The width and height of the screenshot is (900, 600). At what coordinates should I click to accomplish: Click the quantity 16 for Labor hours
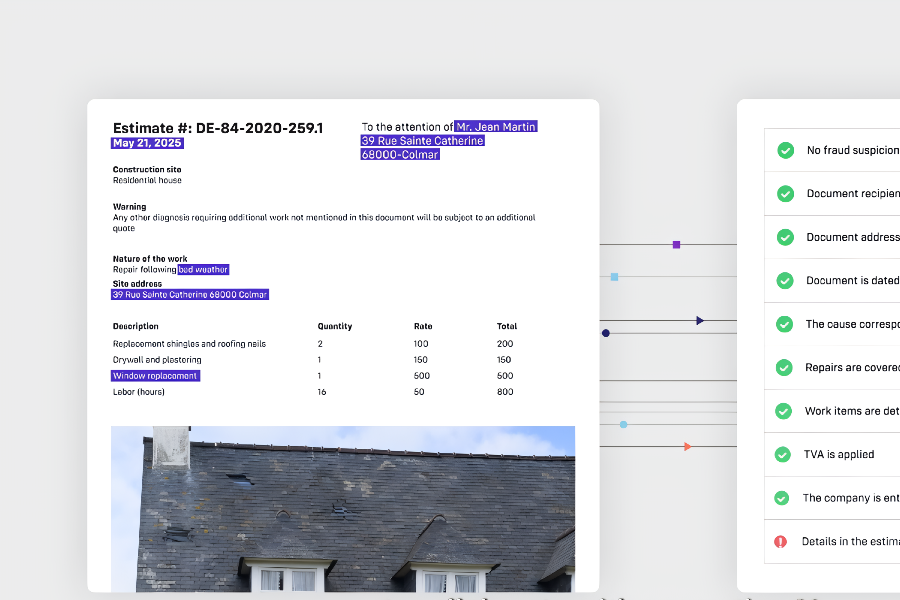tap(321, 392)
